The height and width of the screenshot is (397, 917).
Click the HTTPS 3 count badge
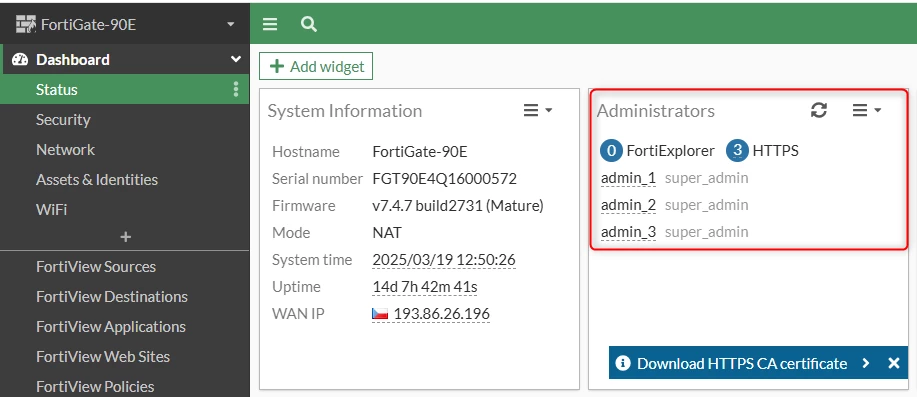point(737,151)
